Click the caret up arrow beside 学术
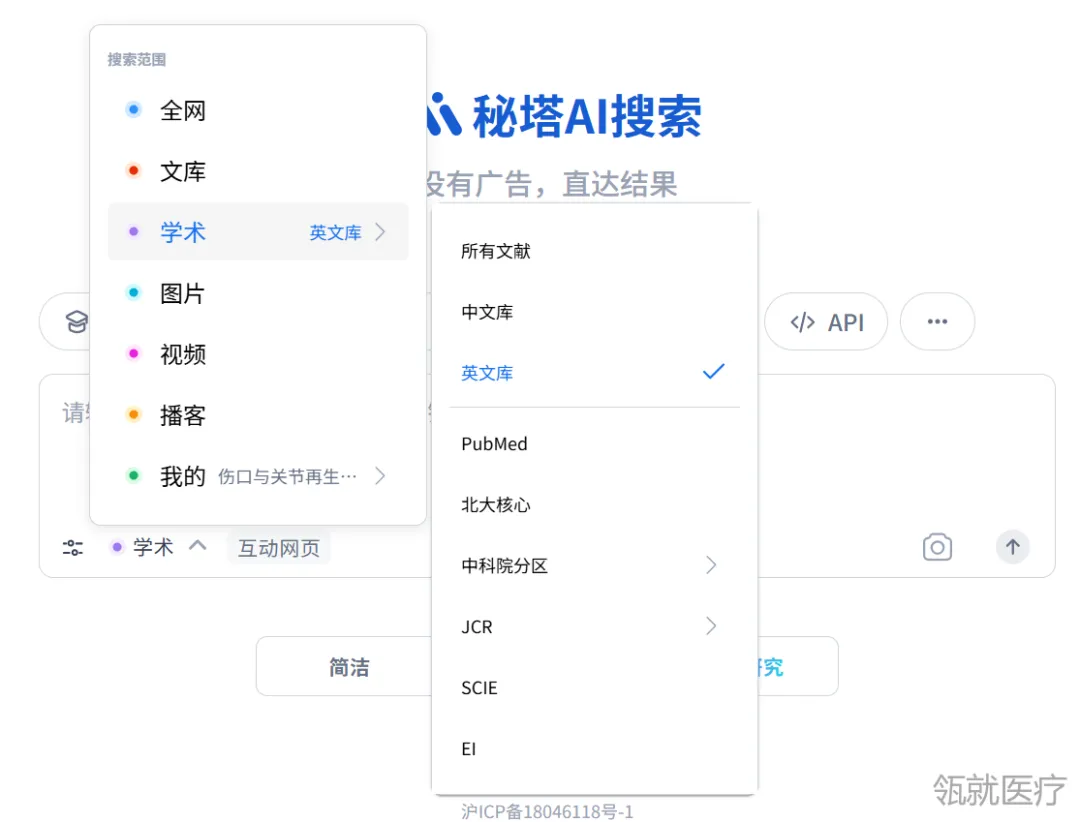 [x=198, y=546]
